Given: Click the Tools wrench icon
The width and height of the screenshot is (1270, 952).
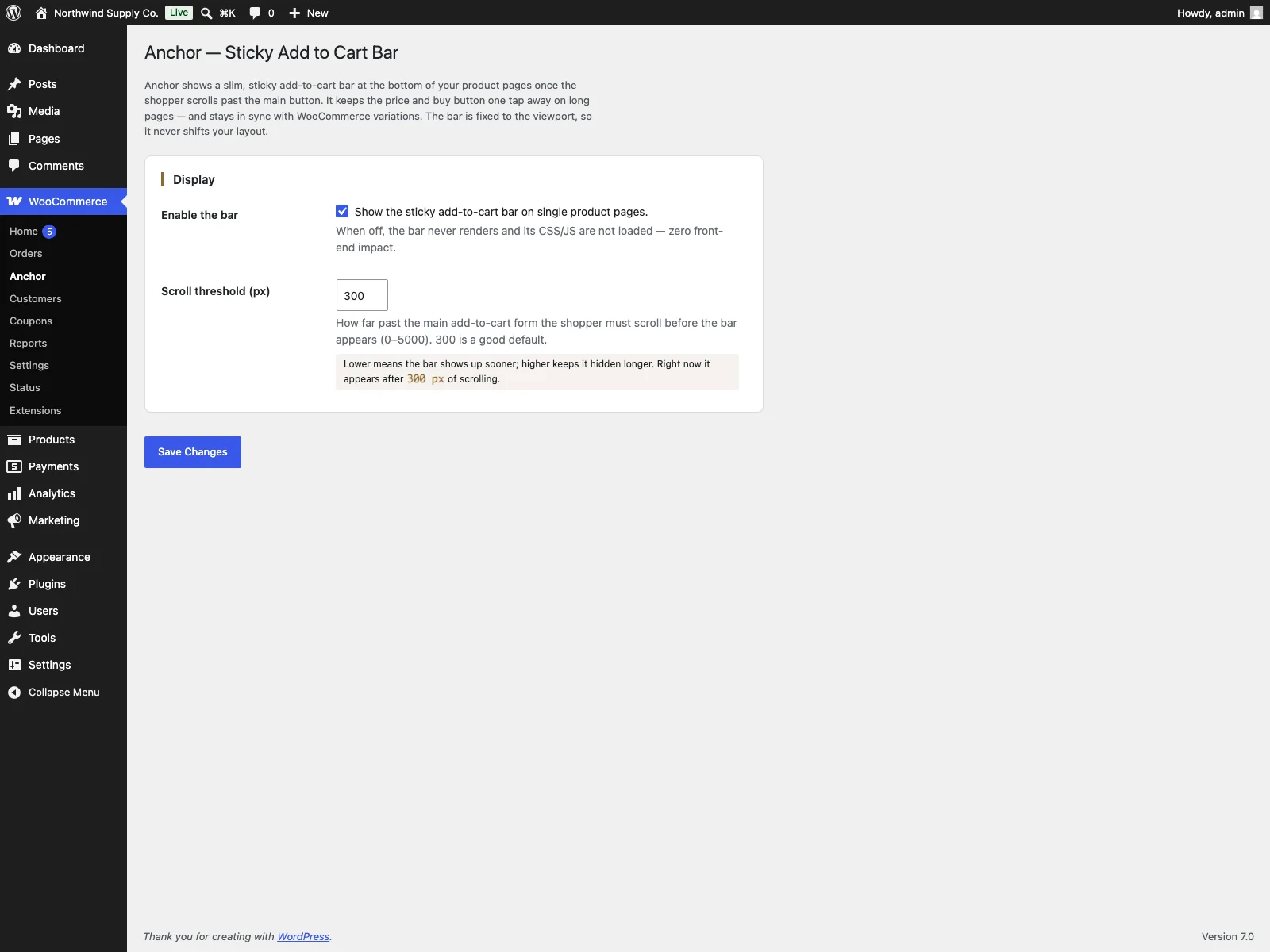Looking at the screenshot, I should (14, 638).
